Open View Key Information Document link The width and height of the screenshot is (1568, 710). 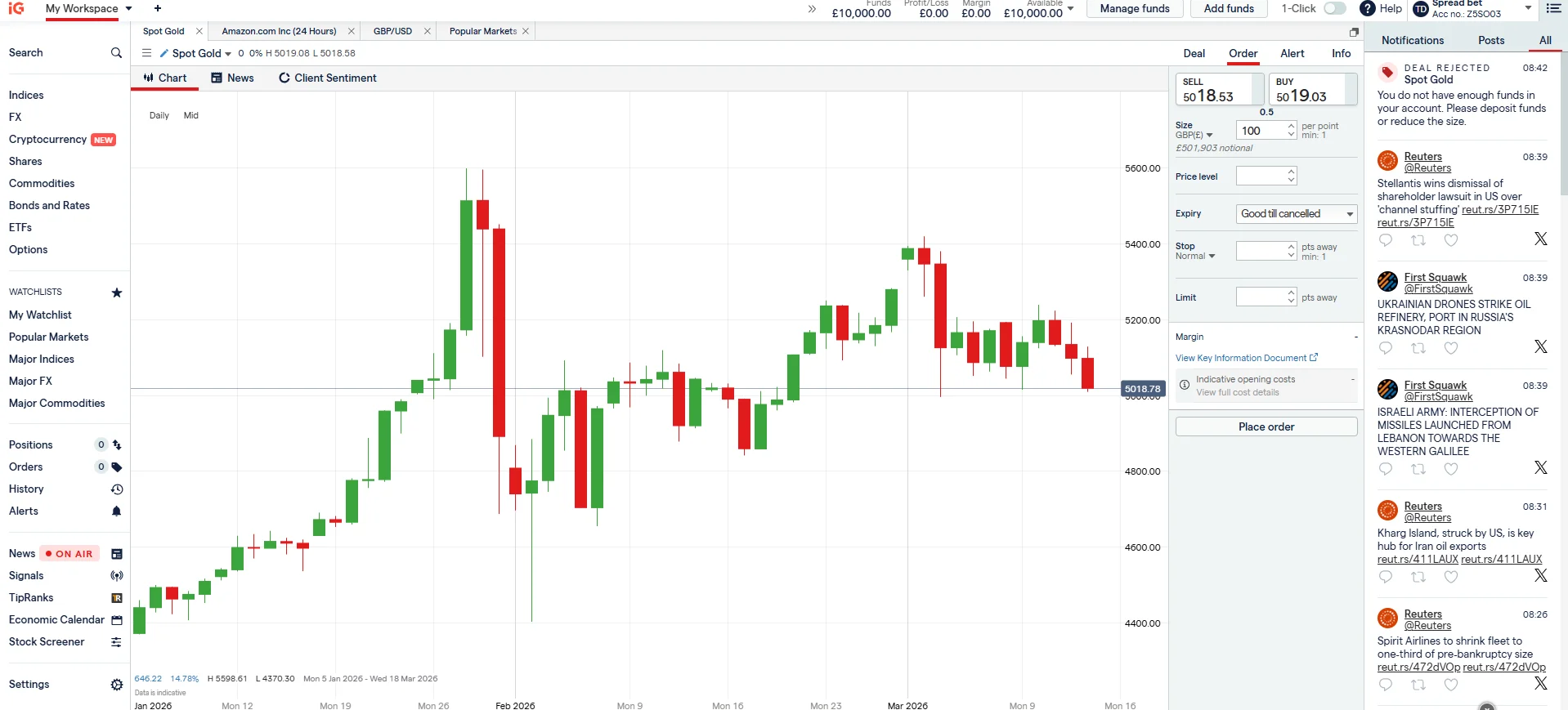pyautogui.click(x=1247, y=359)
